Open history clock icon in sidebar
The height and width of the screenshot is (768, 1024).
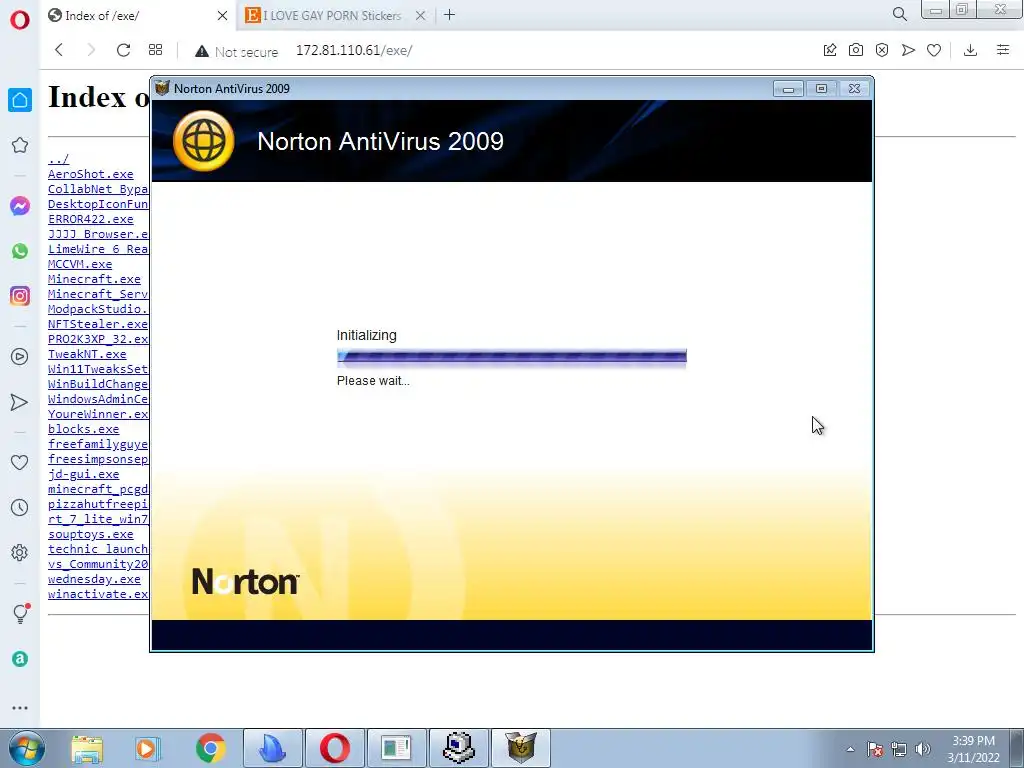(x=20, y=507)
